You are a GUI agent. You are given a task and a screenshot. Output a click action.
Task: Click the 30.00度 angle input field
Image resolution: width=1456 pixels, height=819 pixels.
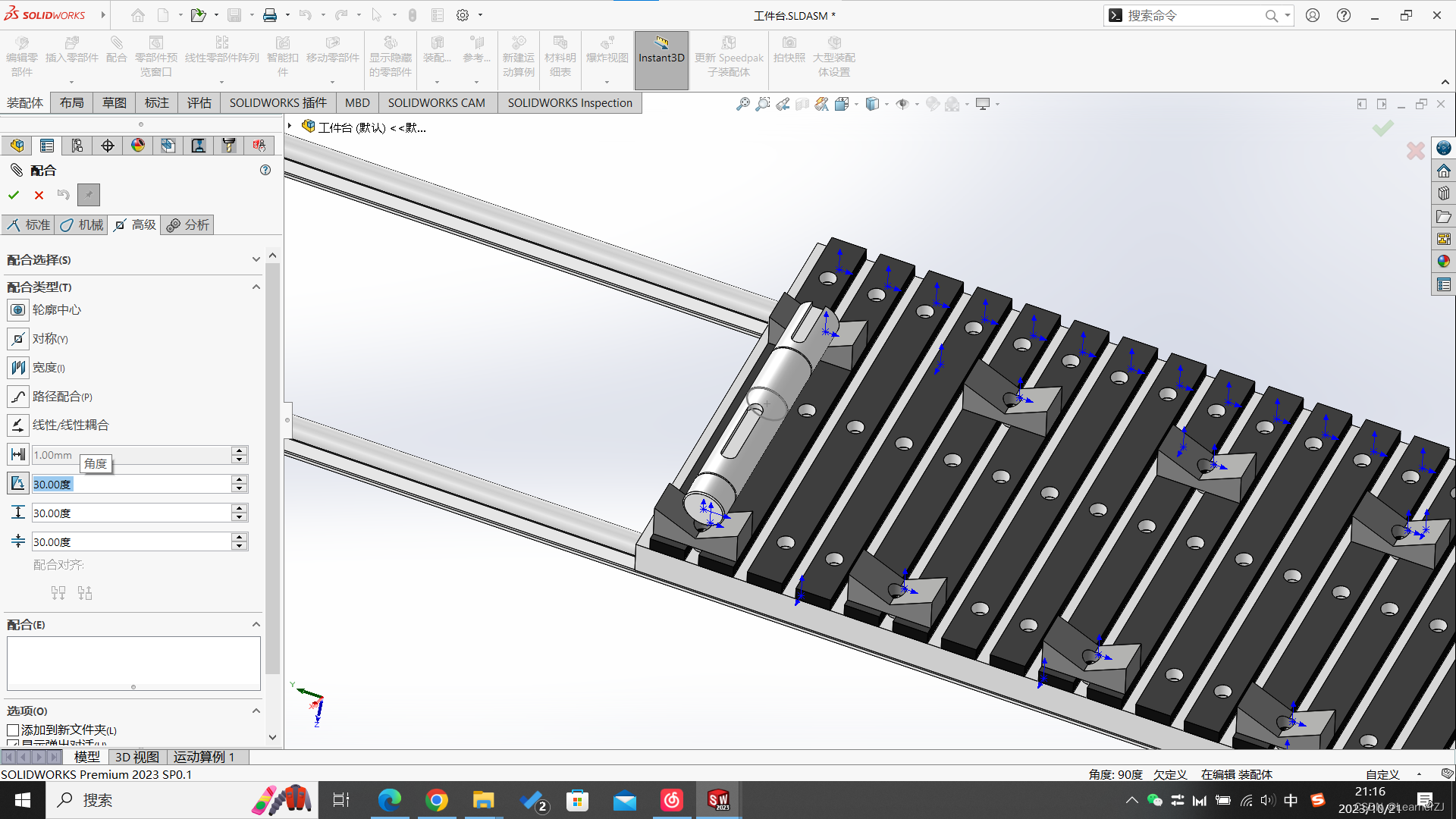pyautogui.click(x=130, y=484)
